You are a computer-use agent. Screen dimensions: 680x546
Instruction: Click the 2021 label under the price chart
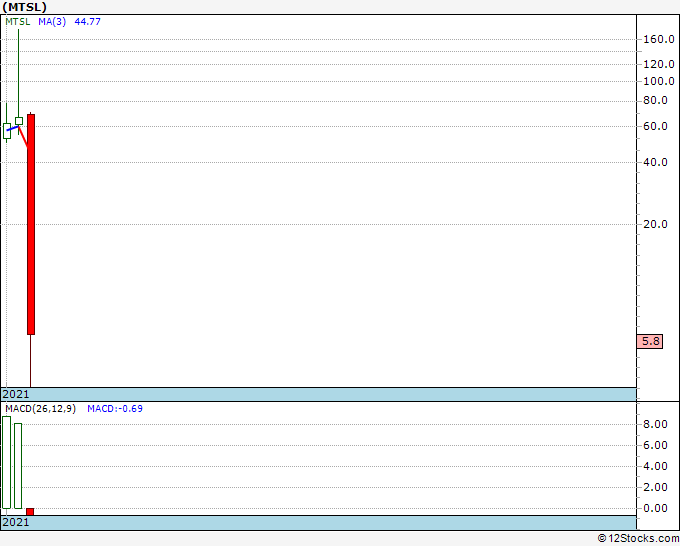pos(16,394)
